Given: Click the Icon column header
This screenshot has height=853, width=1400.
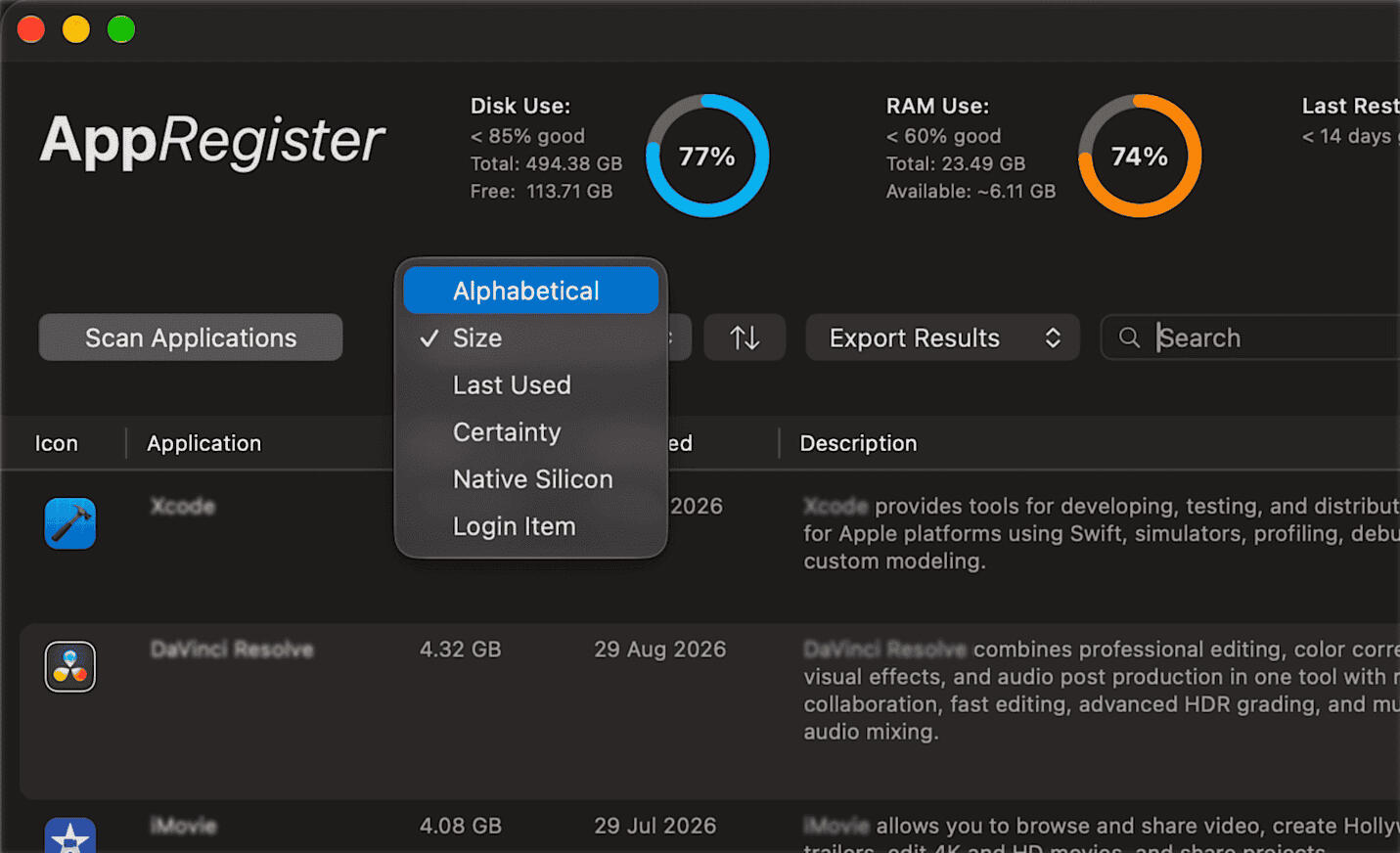Looking at the screenshot, I should 57,443.
